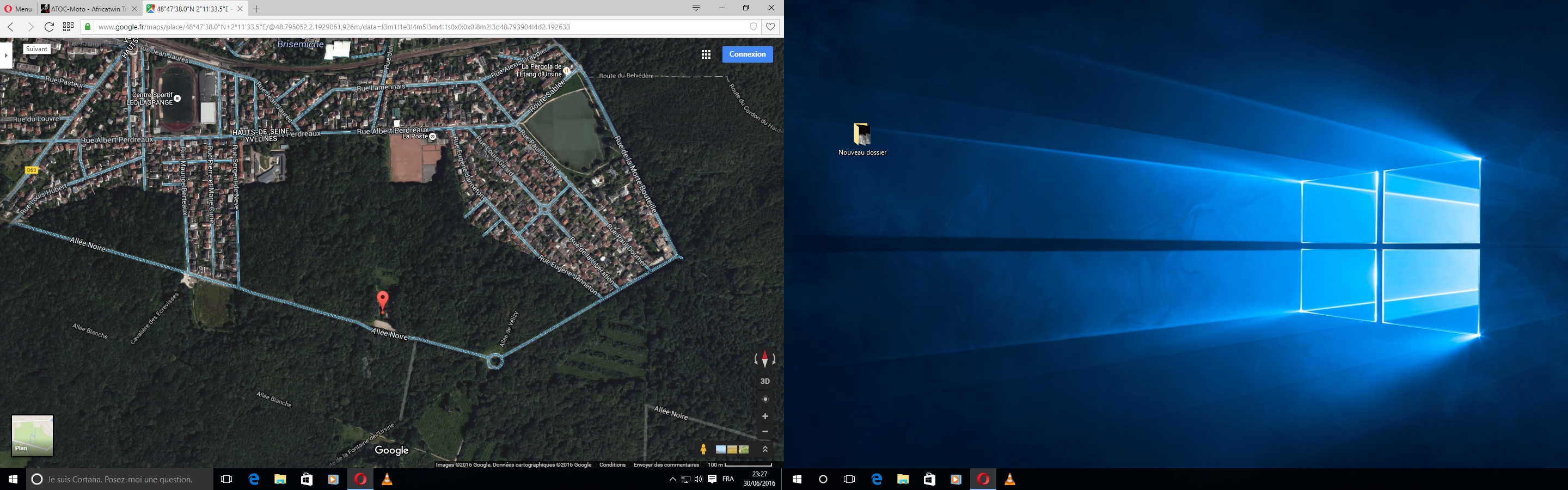
Task: Bookmark the page with the heart icon
Action: pos(770,27)
